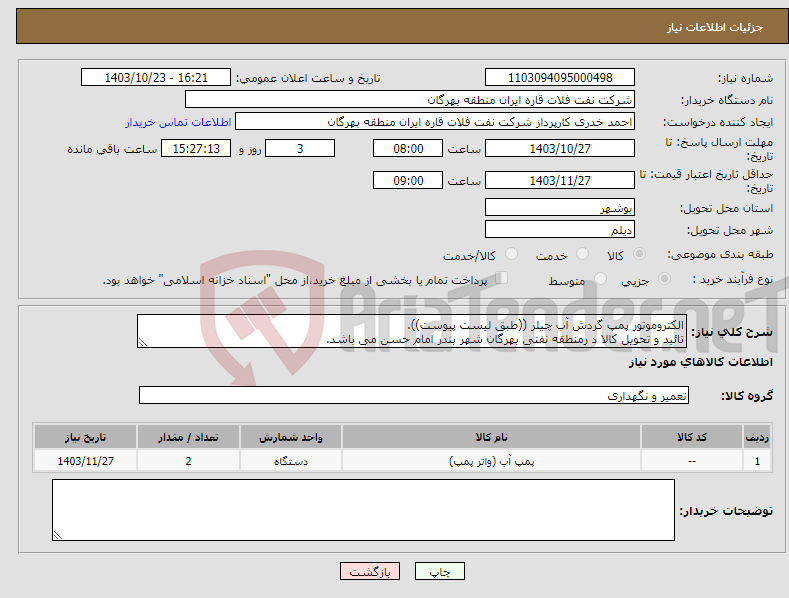The image size is (789, 598).
Task: Click the تعداد / مقدار column header
Action: pos(188,437)
